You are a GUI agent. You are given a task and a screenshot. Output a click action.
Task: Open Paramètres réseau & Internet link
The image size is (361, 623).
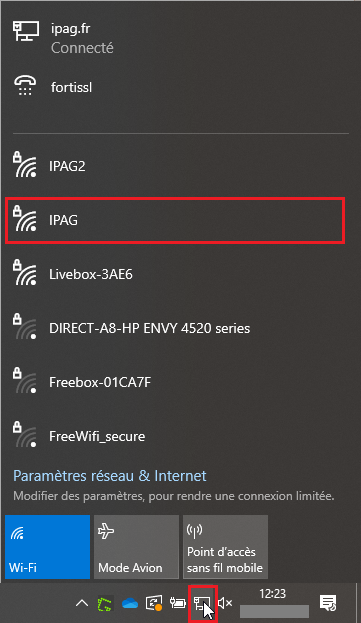pos(110,476)
